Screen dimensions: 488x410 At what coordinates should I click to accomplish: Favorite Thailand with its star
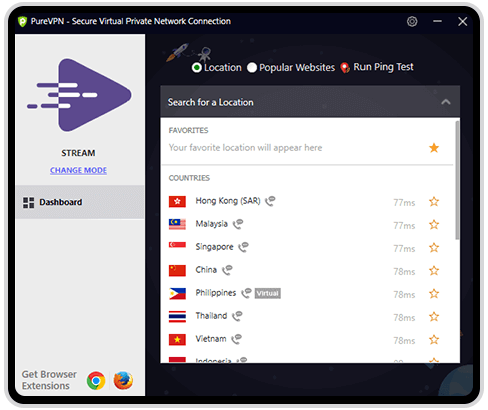tap(434, 317)
